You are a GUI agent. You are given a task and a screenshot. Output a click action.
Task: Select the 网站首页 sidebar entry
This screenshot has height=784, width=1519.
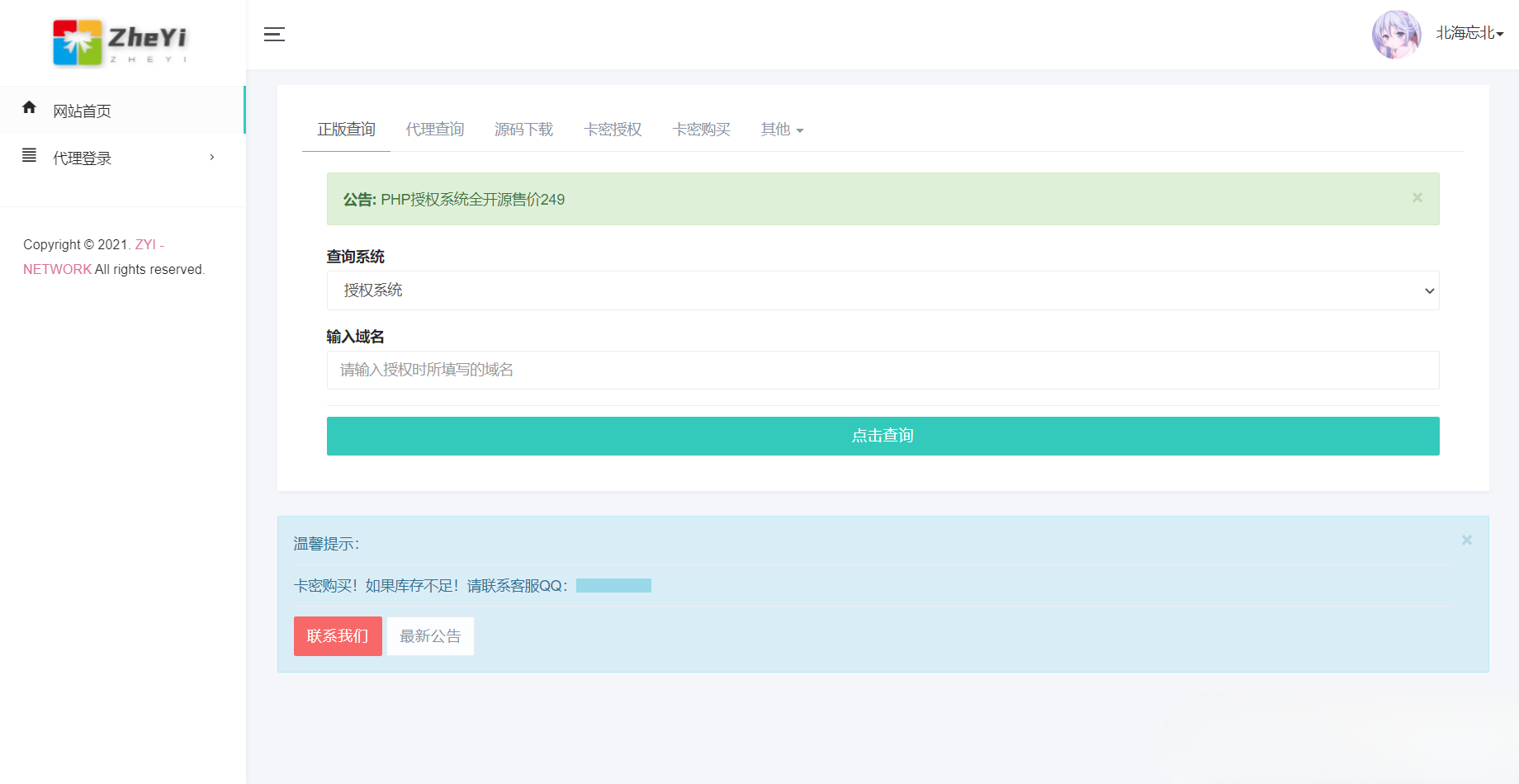click(x=81, y=110)
